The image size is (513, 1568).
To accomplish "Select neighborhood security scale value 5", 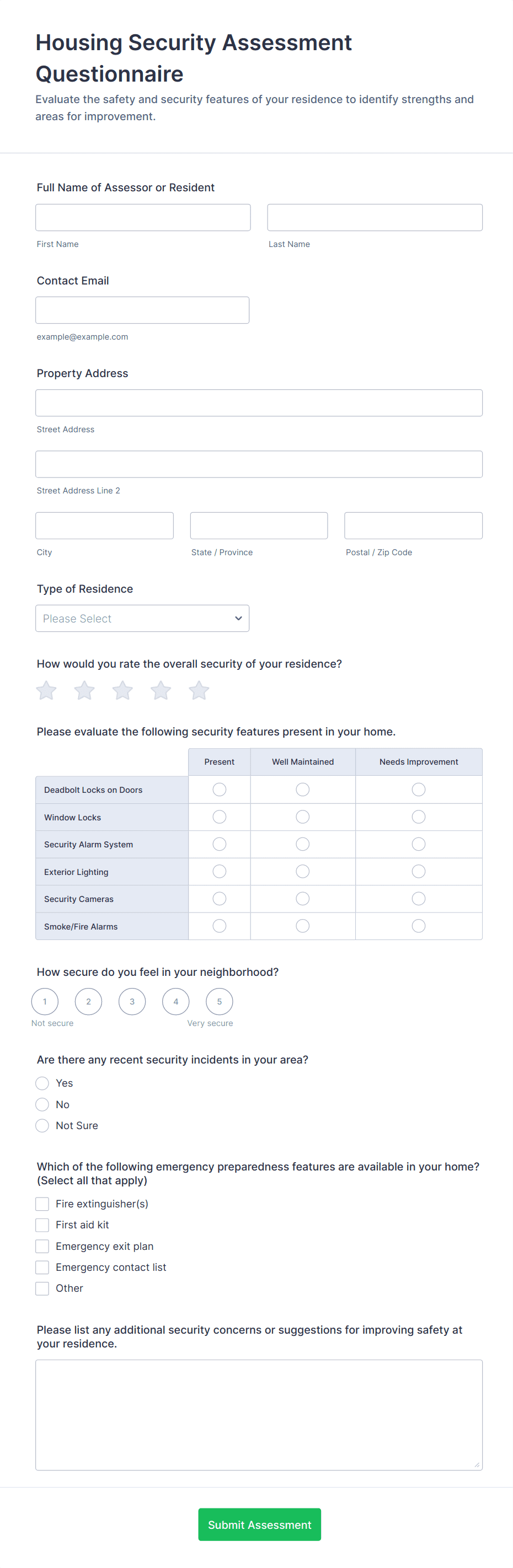I will pos(220,1001).
